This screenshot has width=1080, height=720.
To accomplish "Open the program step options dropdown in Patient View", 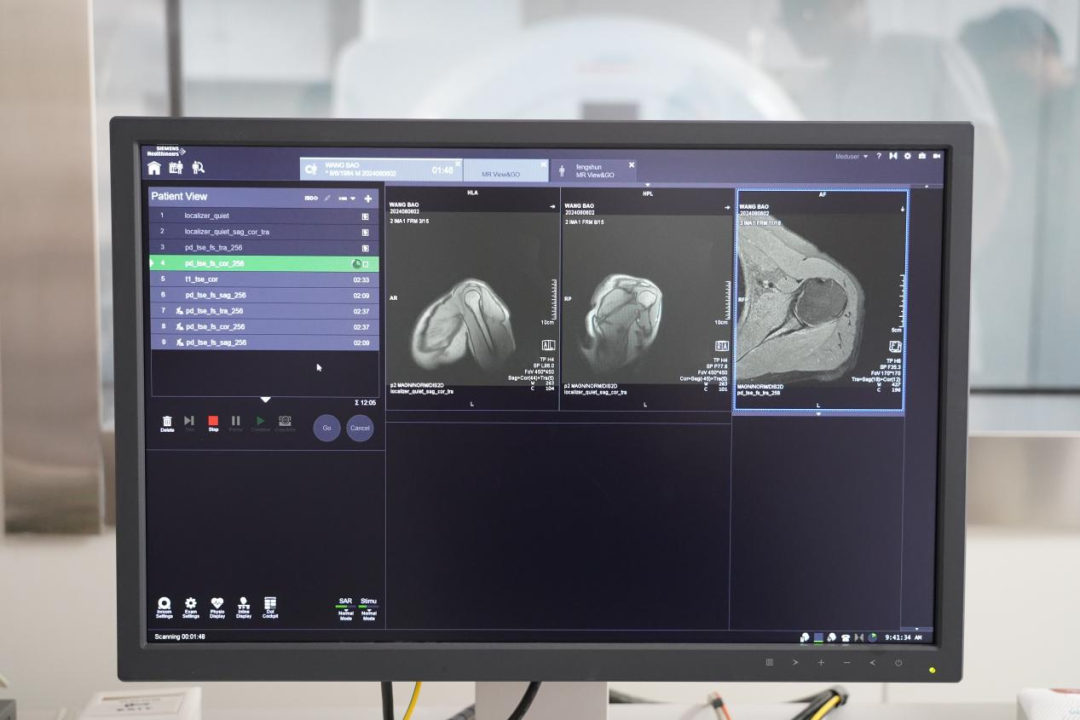I will pyautogui.click(x=346, y=198).
